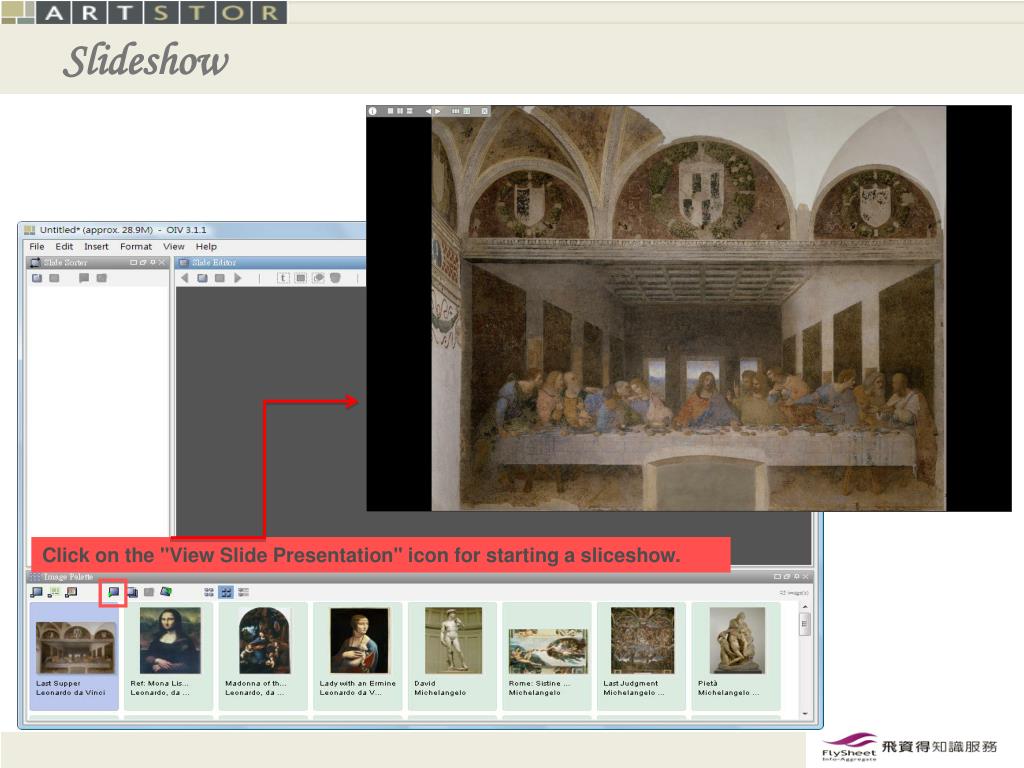This screenshot has width=1024, height=768.
Task: Click the Image Palette scroll down arrow
Action: (805, 714)
